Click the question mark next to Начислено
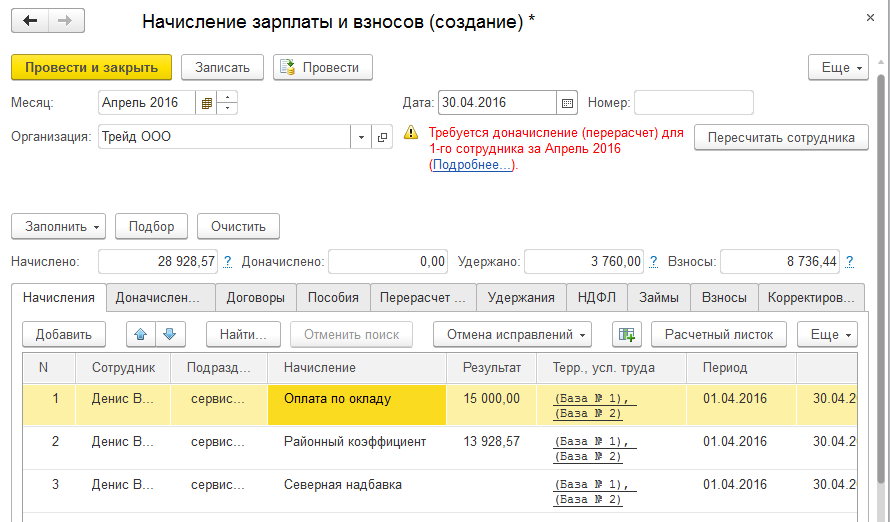Screen dimensions: 890x522 coord(227,262)
